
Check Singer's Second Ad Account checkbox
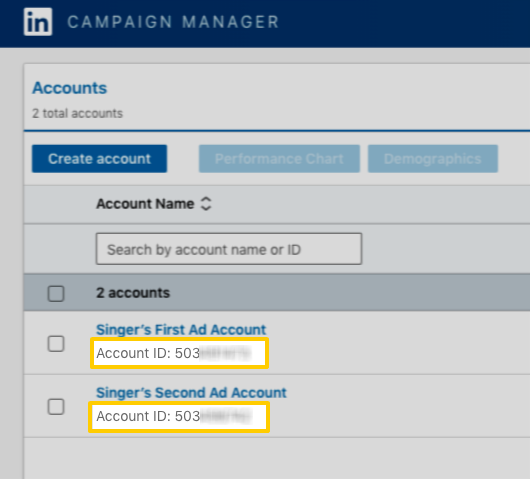pos(56,406)
